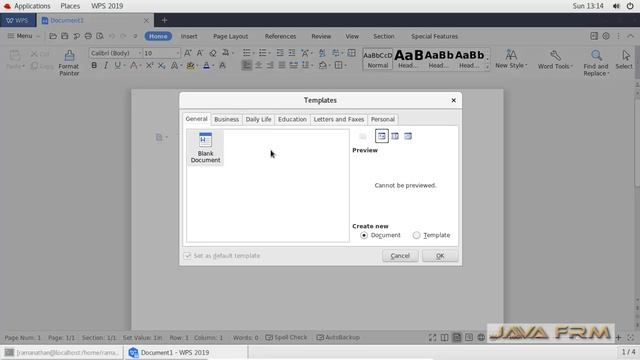Click the text highlight color button
640x360 pixels.
tap(190, 65)
